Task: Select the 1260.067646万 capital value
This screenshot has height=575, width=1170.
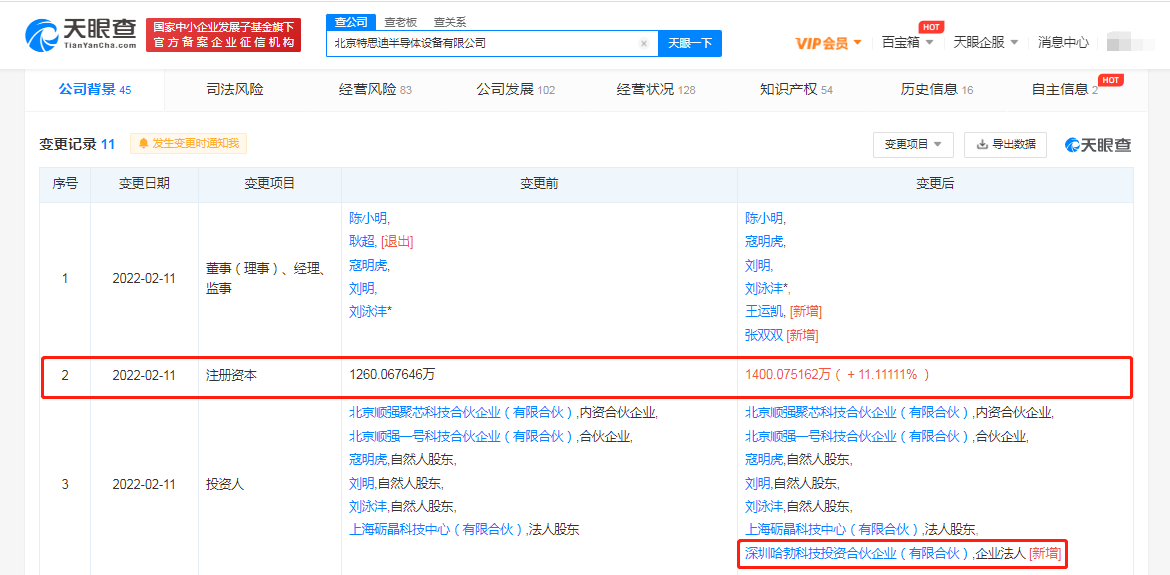Action: click(392, 375)
